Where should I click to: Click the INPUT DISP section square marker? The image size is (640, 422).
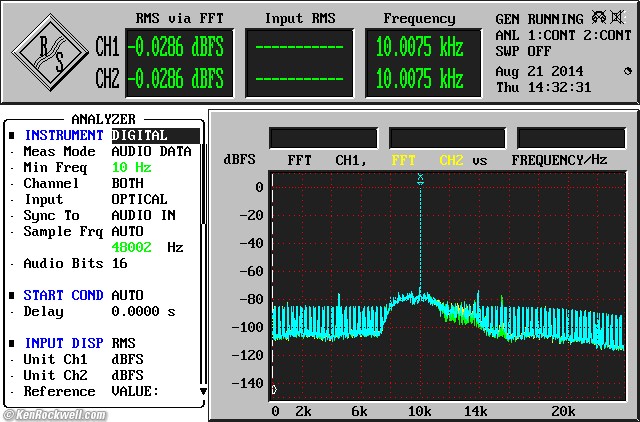[x=11, y=343]
